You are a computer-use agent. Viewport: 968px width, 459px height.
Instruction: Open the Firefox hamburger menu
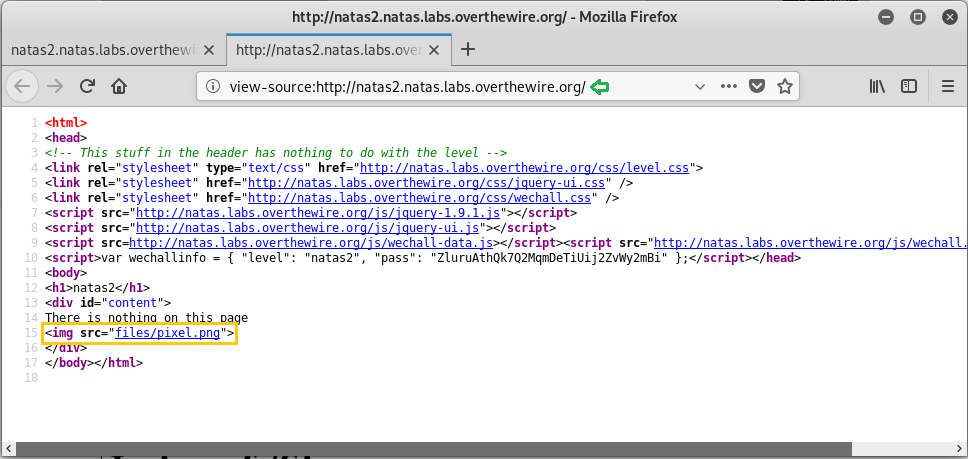[948, 86]
